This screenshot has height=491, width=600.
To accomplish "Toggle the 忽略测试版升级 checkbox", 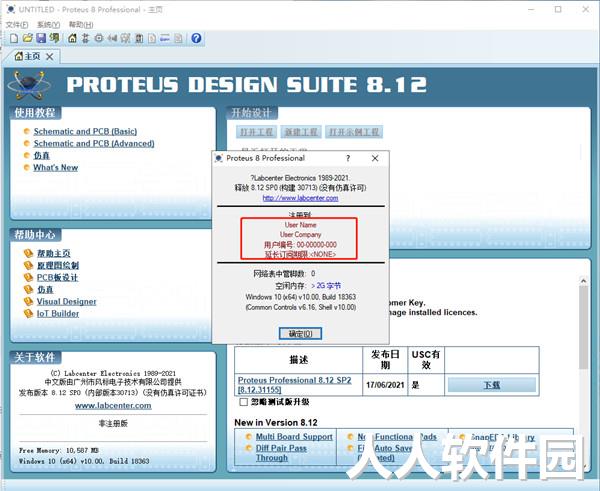I will pos(243,402).
